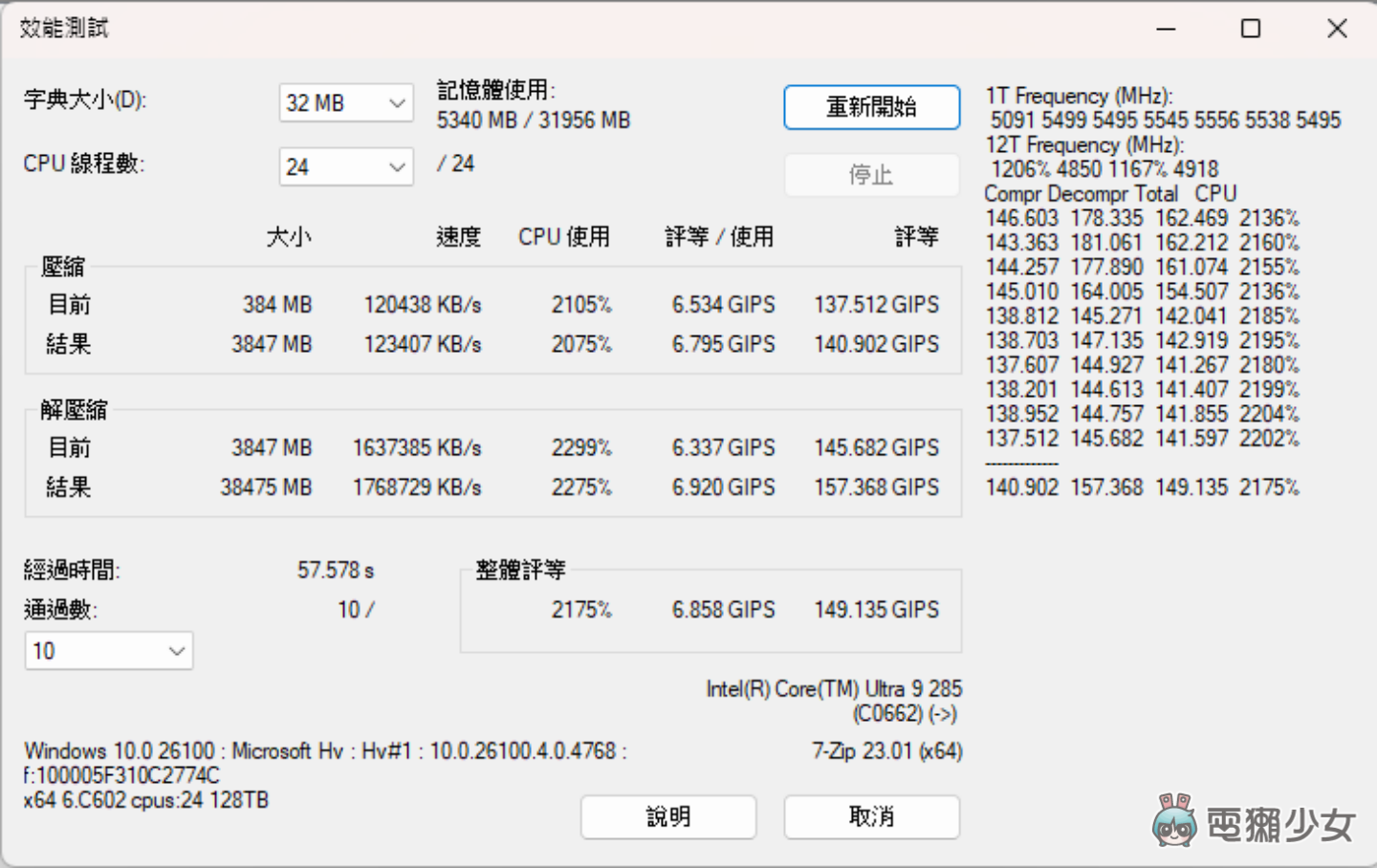The image size is (1377, 868).
Task: Click decompression result rating 157.368 GIPS in table
Action: tap(877, 488)
